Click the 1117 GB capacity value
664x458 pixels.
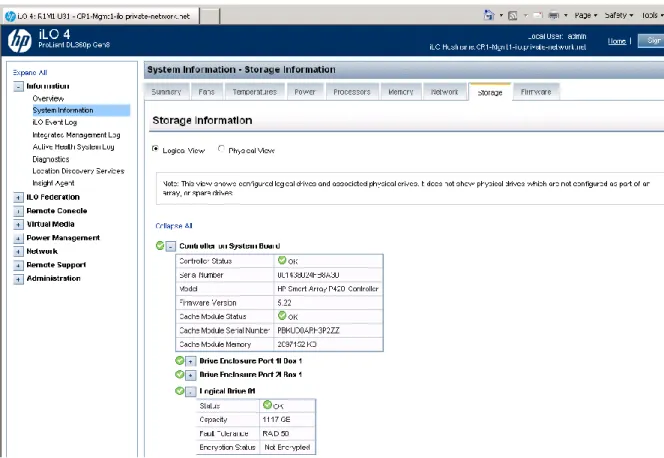click(x=276, y=419)
